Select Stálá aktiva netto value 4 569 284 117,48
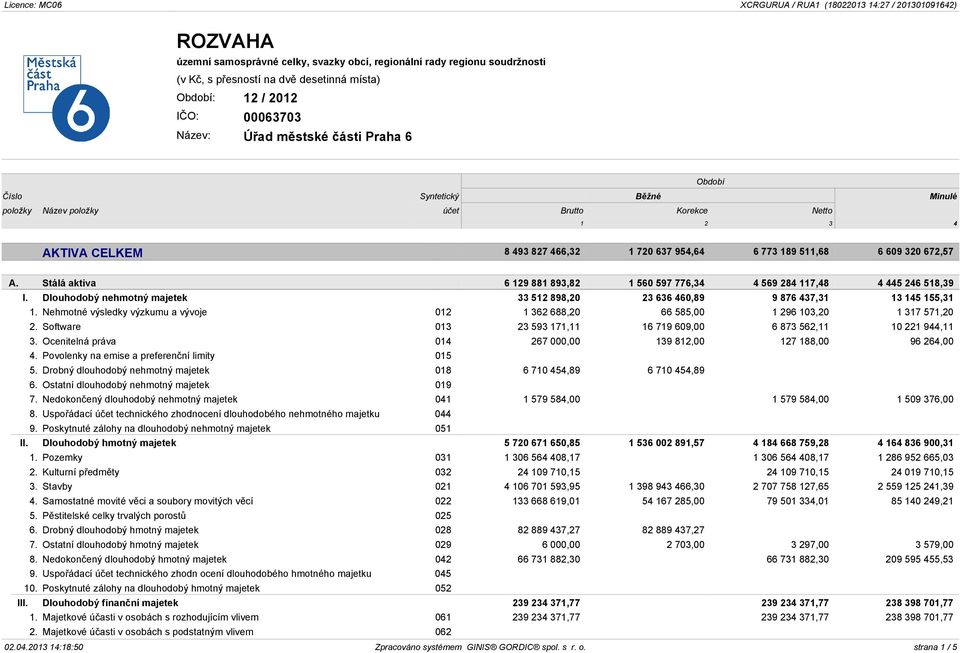 pyautogui.click(x=791, y=283)
